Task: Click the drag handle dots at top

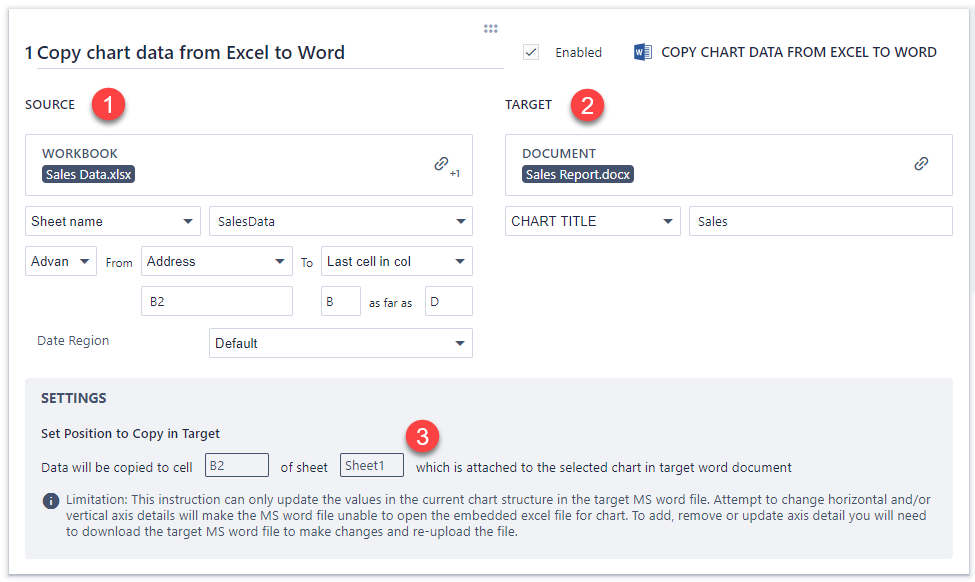Action: (x=490, y=29)
